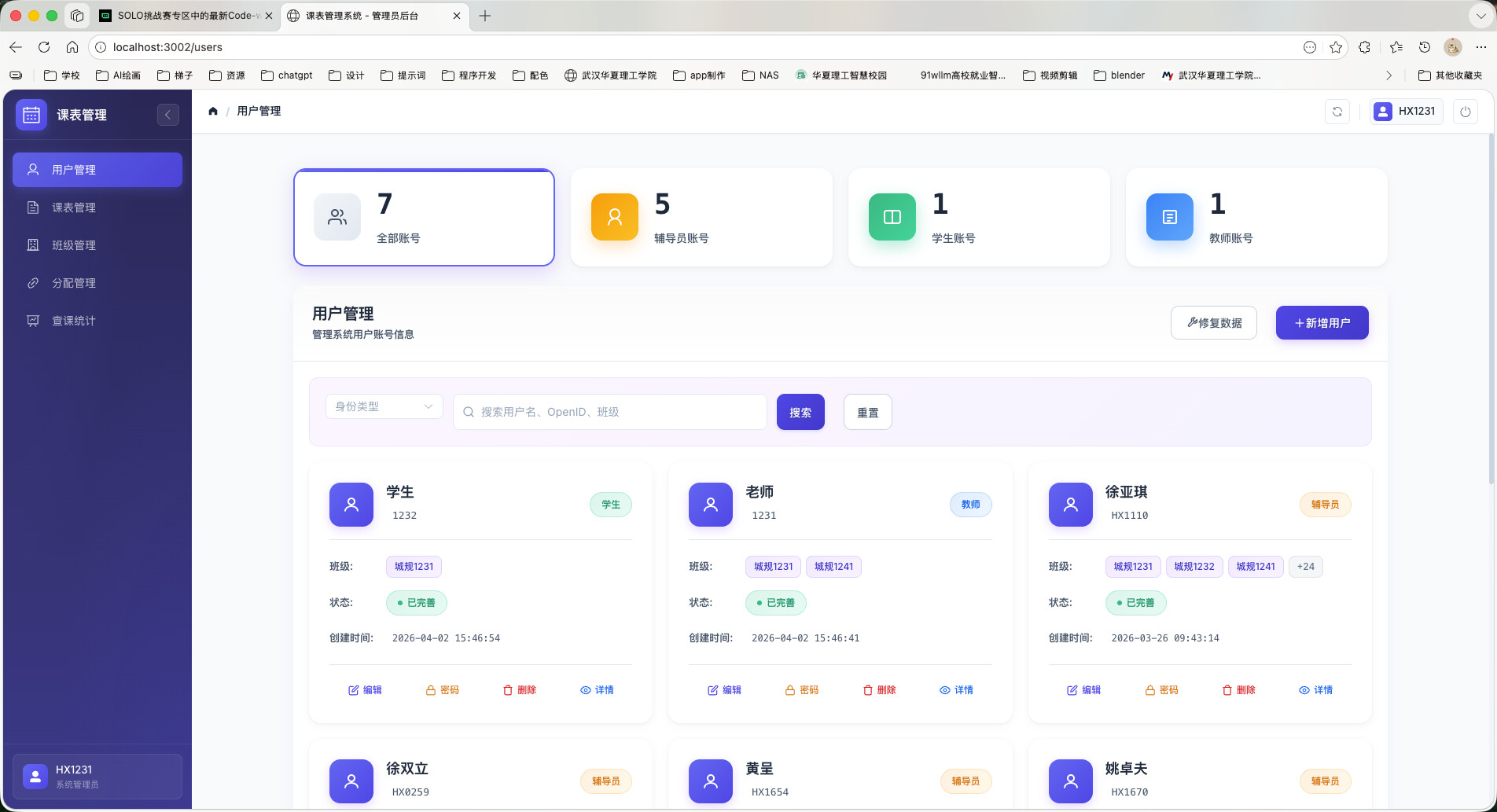Click the refresh icon in top header
Screen dimensions: 1497x812
coord(1337,112)
